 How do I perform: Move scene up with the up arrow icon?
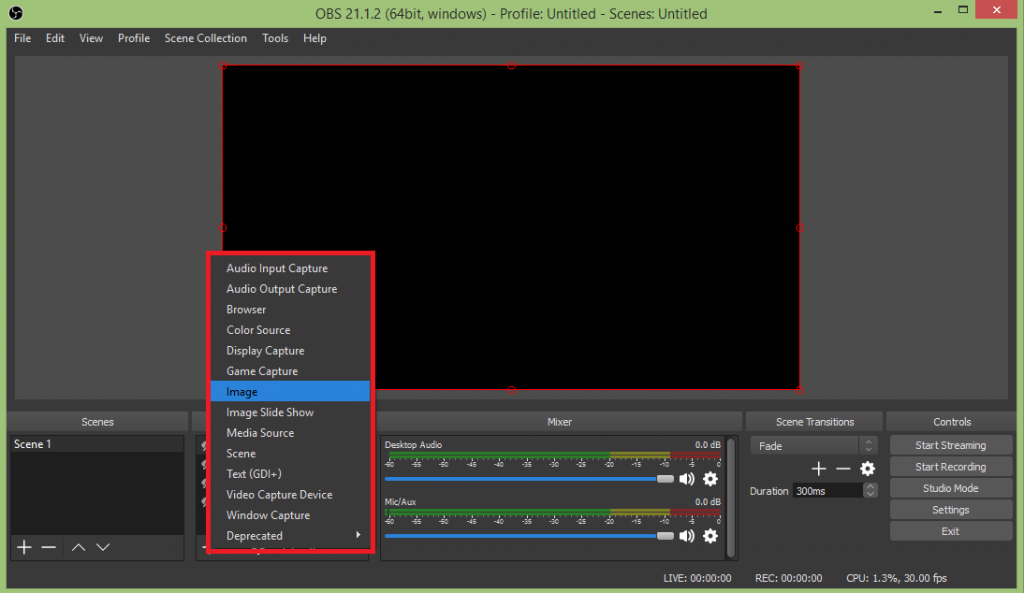tap(77, 547)
